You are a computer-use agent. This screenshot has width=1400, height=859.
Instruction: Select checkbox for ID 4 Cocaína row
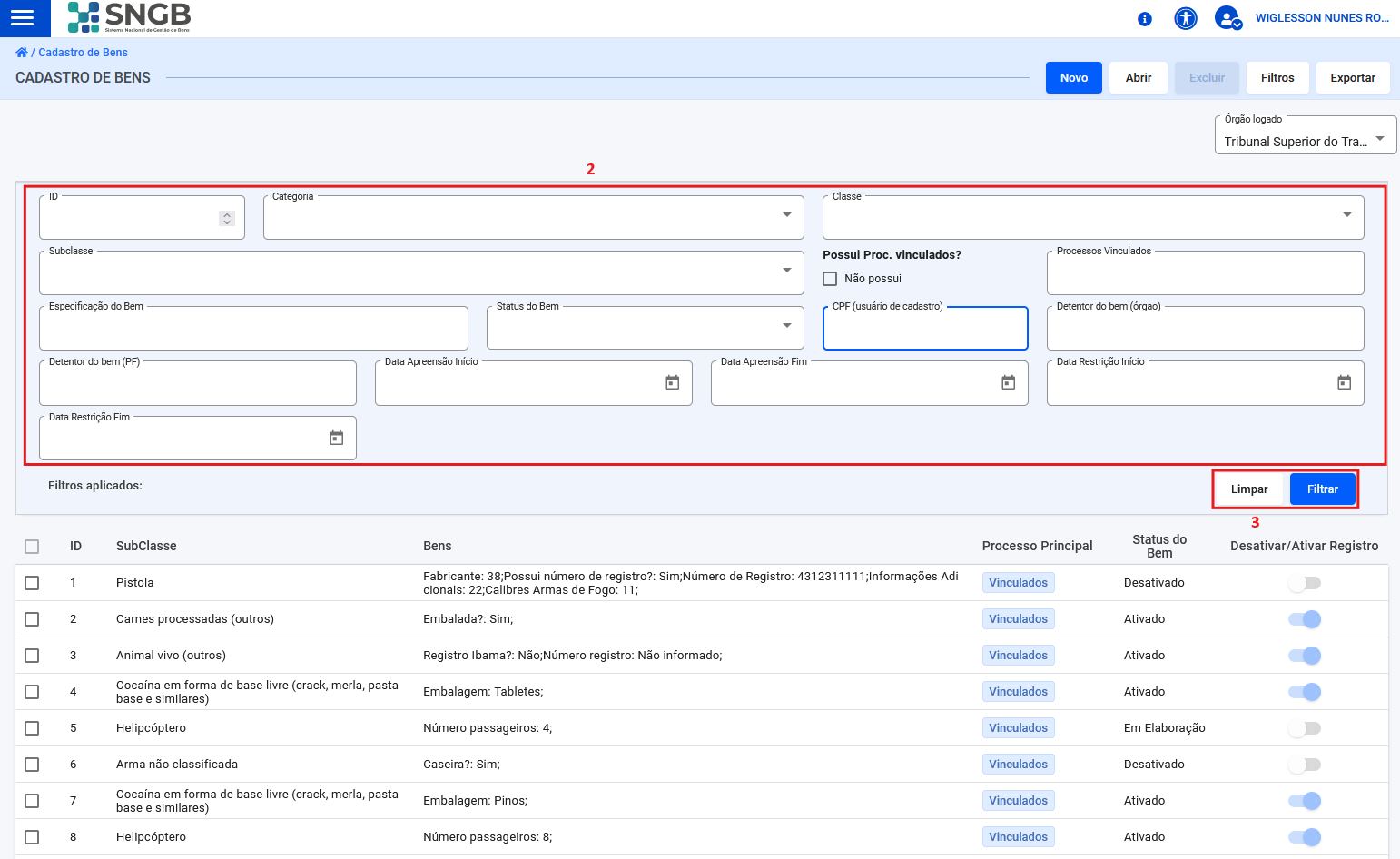(32, 692)
